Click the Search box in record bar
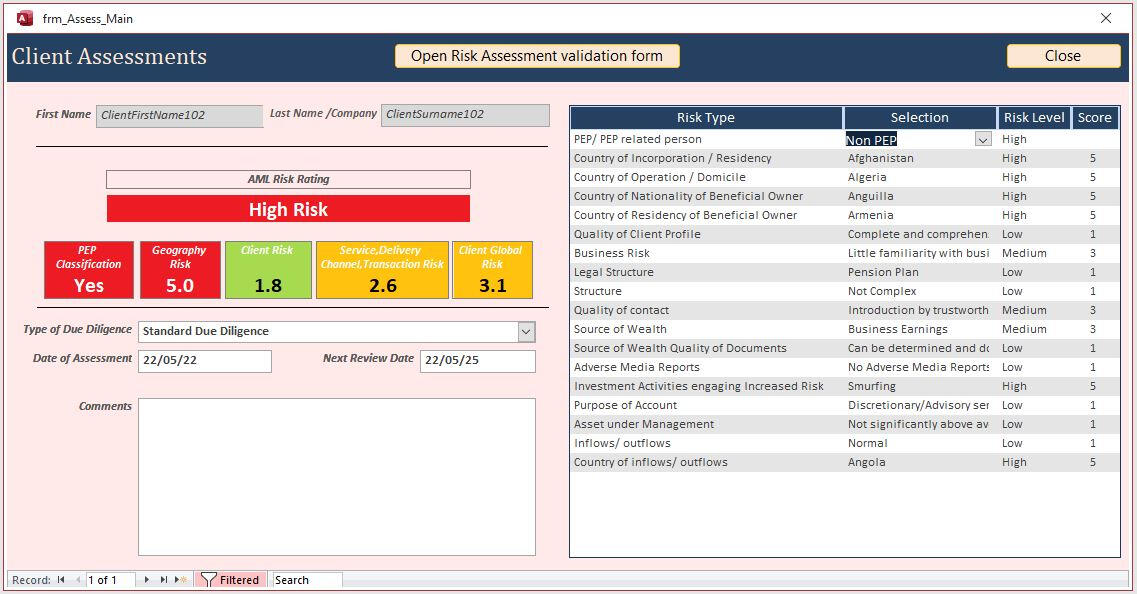The image size is (1137, 594). 307,580
